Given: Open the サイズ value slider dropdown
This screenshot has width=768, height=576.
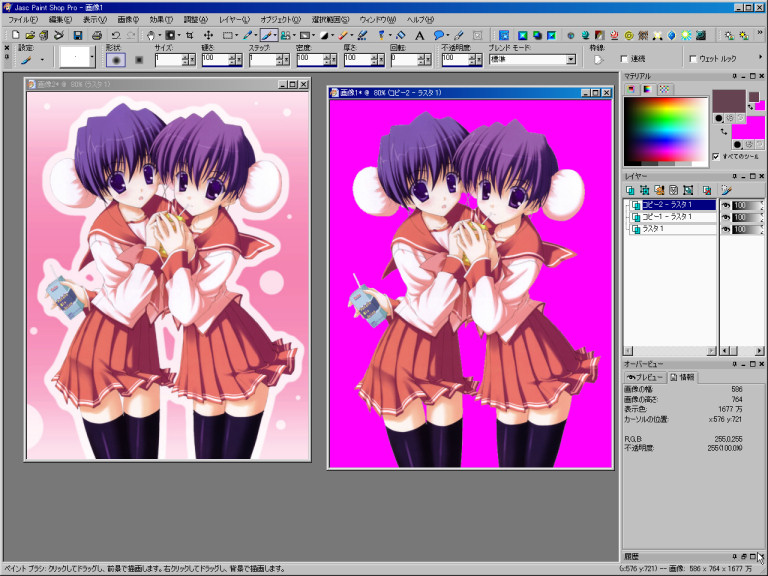Looking at the screenshot, I should (x=192, y=60).
